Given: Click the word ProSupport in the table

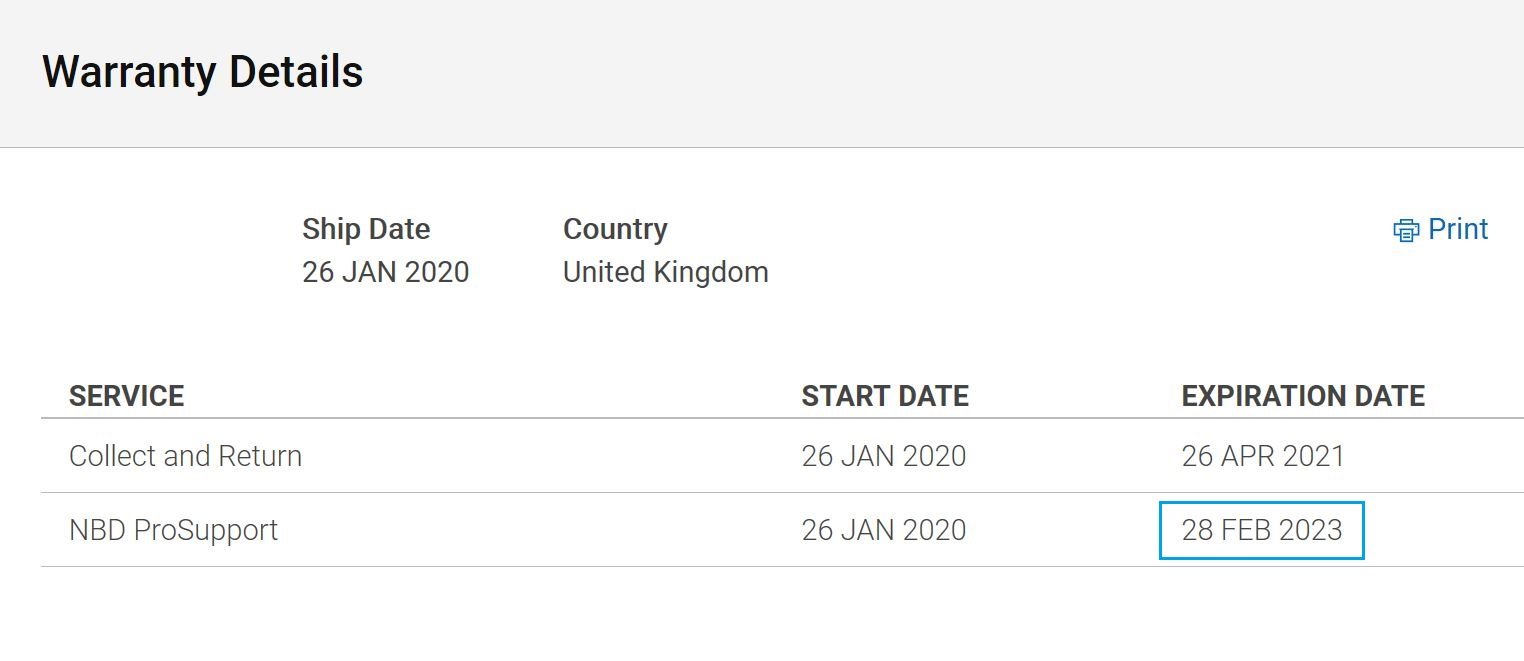Looking at the screenshot, I should [205, 530].
